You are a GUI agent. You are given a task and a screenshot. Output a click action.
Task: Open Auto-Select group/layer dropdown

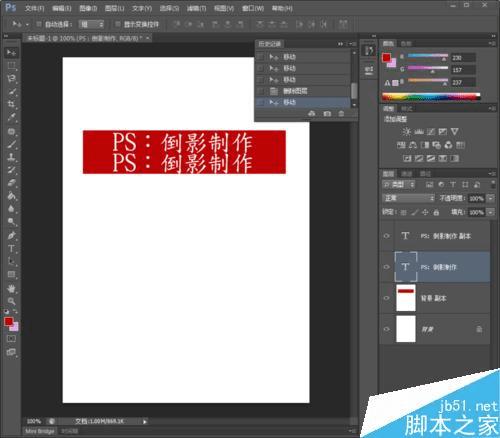pos(92,24)
